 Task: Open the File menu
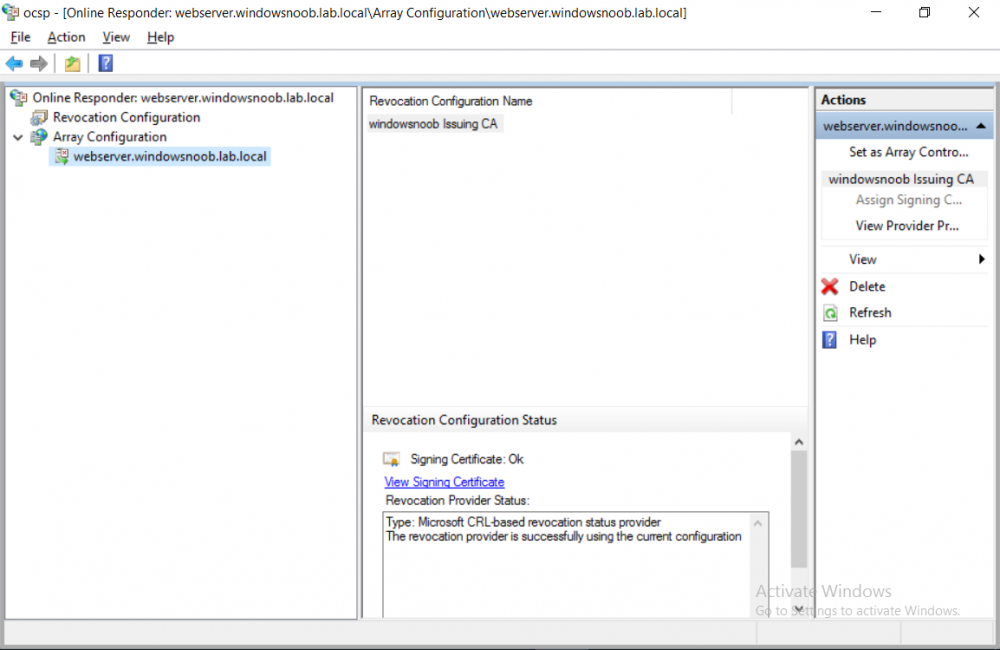pos(20,37)
